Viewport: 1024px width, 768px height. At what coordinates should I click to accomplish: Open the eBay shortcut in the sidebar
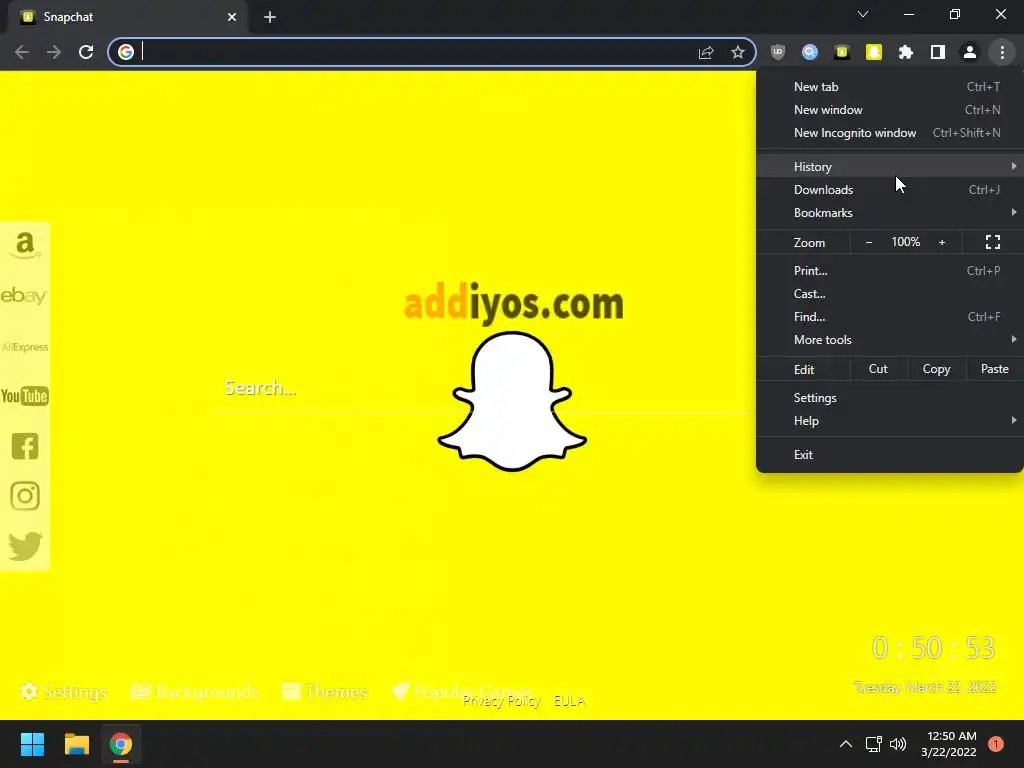tap(24, 296)
